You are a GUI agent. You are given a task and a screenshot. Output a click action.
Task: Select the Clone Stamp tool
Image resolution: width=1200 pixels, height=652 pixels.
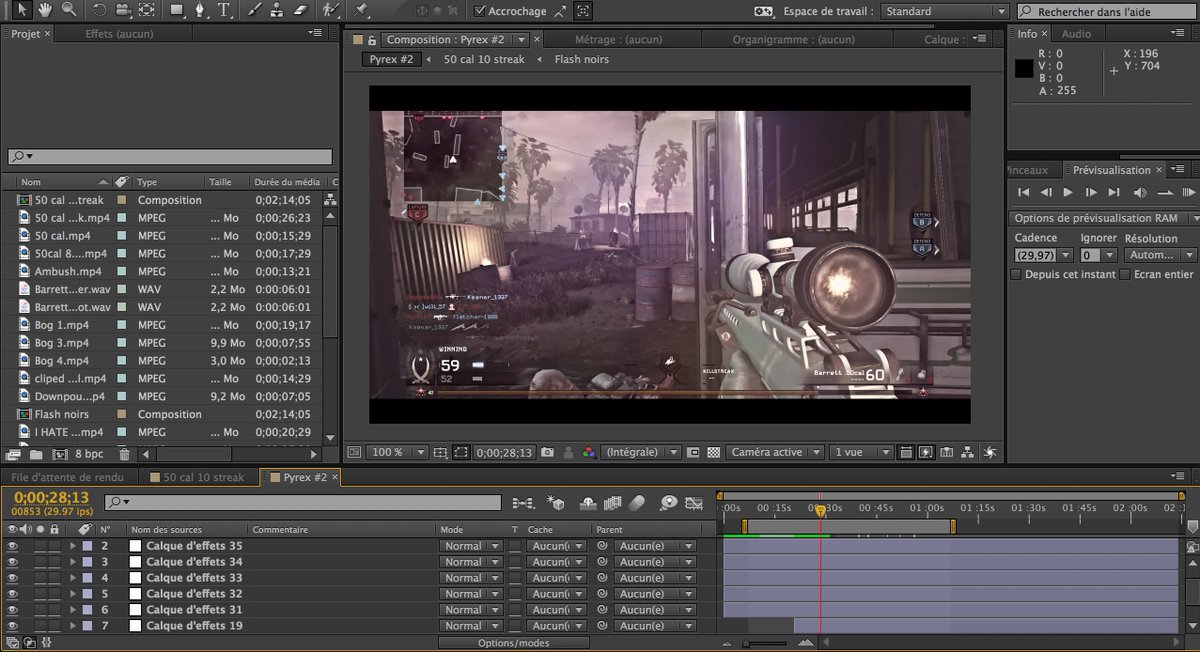pos(277,10)
